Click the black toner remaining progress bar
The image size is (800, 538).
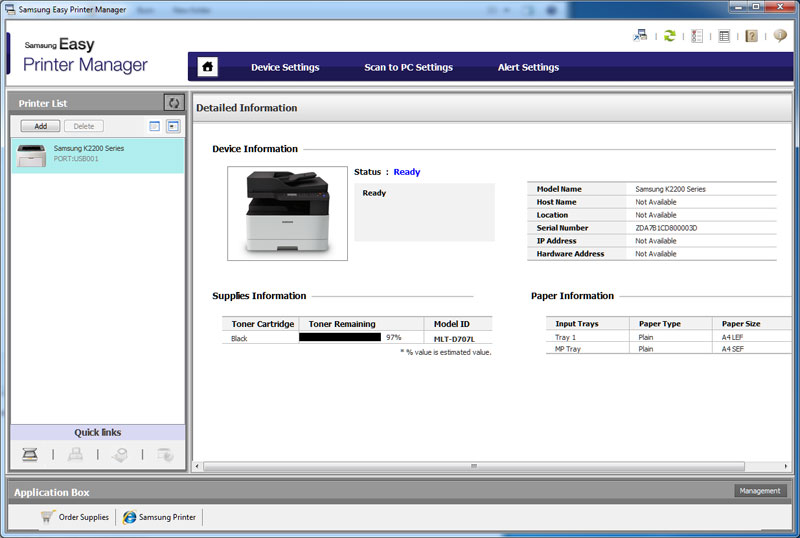pyautogui.click(x=340, y=337)
